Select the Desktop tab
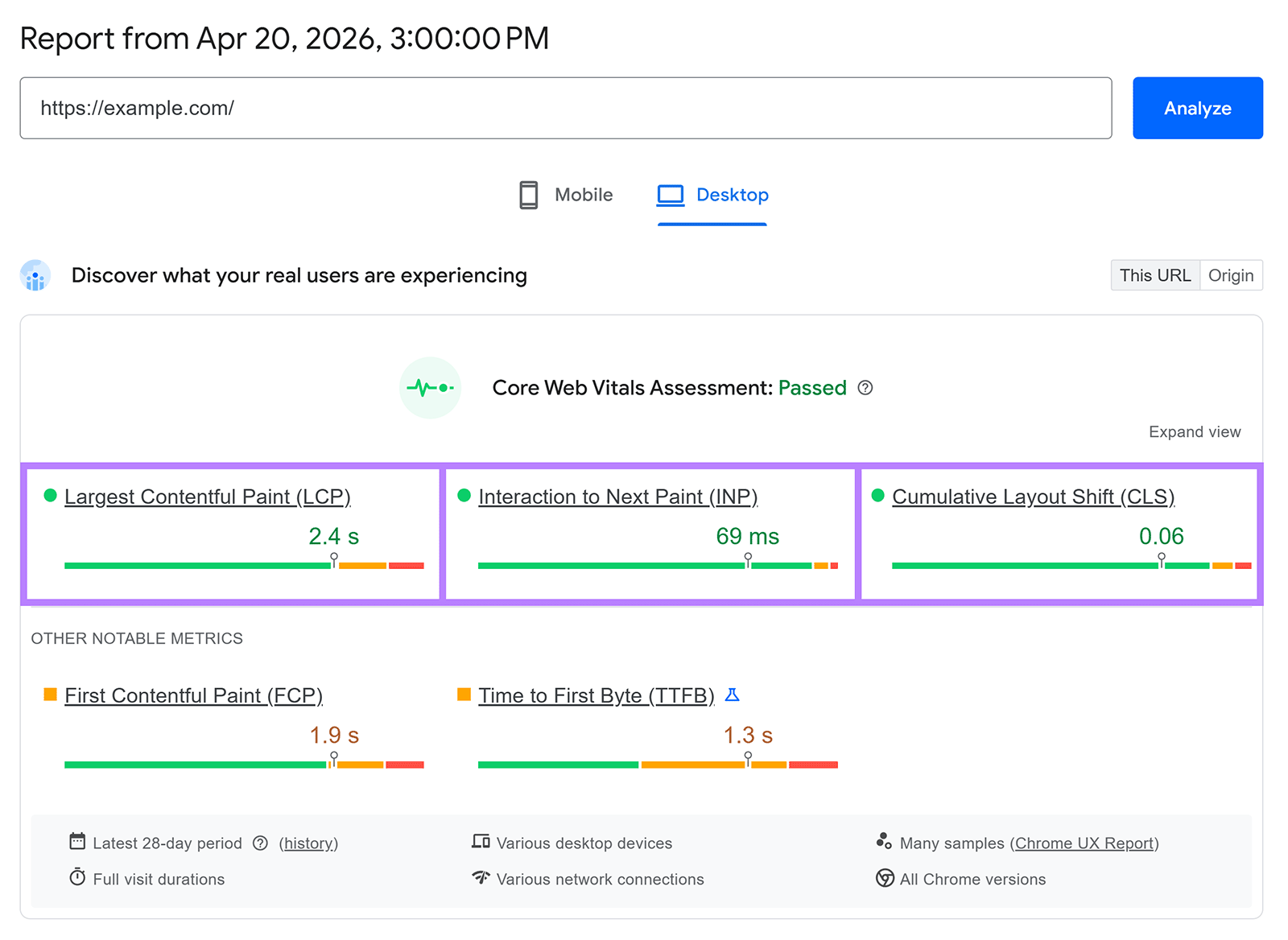This screenshot has width=1288, height=940. (712, 195)
